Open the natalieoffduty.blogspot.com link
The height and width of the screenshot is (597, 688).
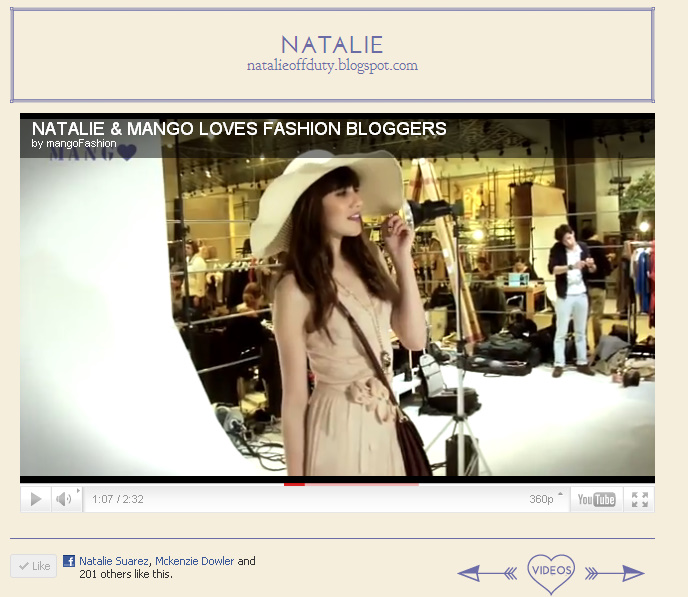(x=332, y=66)
